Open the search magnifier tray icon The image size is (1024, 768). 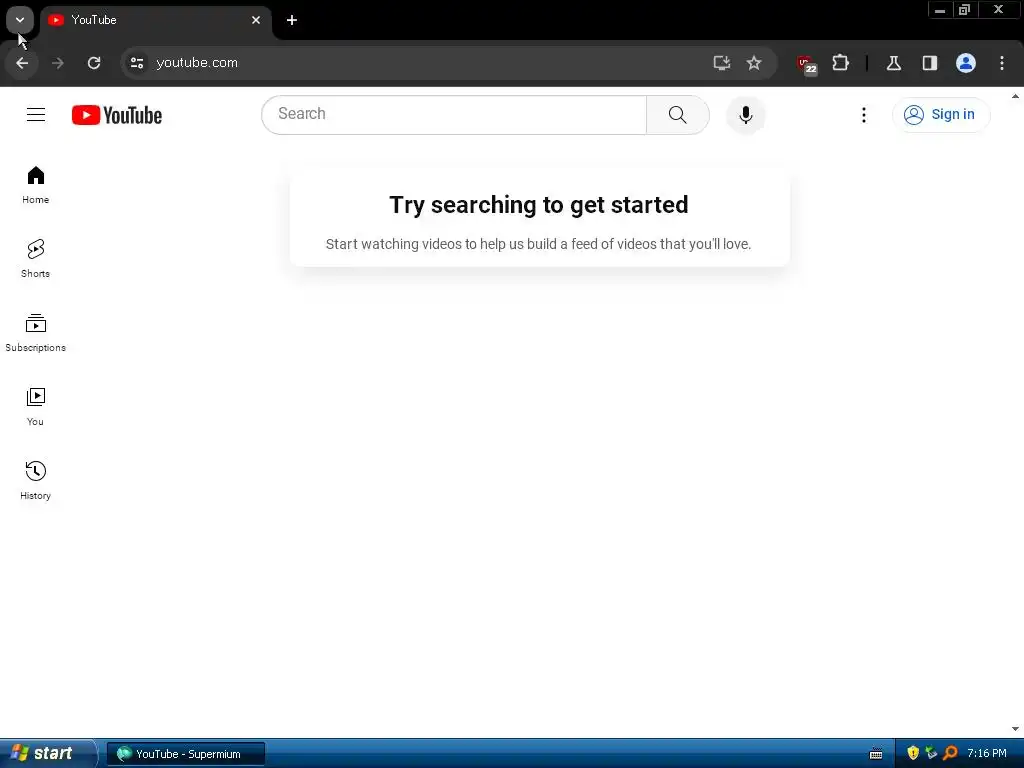click(950, 754)
